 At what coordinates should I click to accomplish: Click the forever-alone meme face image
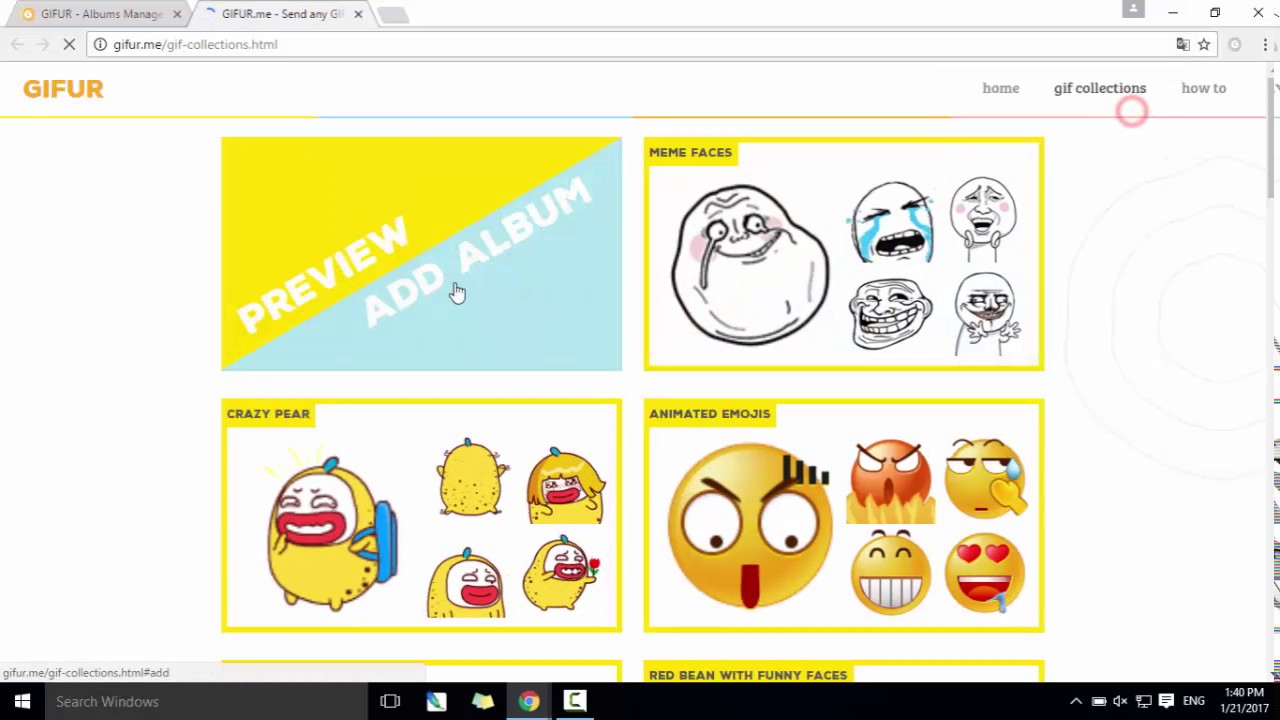point(751,266)
